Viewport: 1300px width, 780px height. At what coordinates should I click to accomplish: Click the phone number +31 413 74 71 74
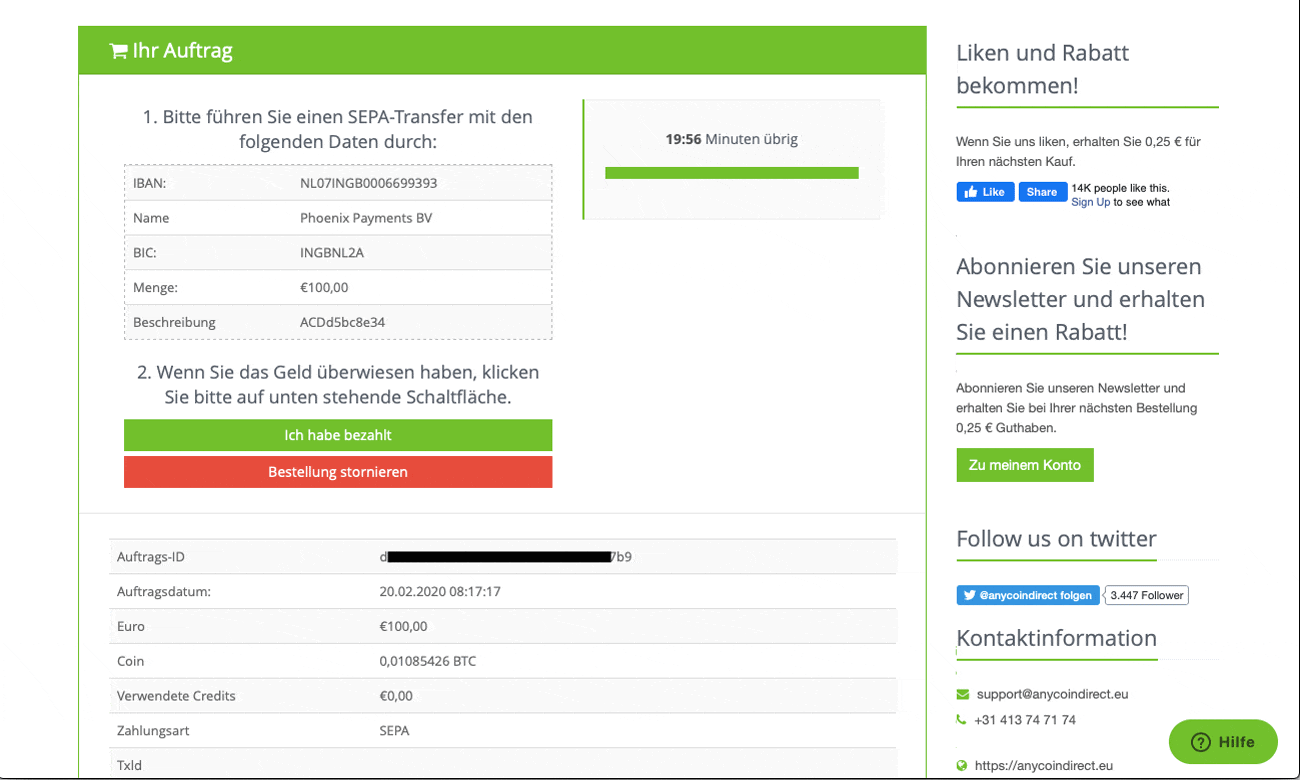click(x=1024, y=720)
